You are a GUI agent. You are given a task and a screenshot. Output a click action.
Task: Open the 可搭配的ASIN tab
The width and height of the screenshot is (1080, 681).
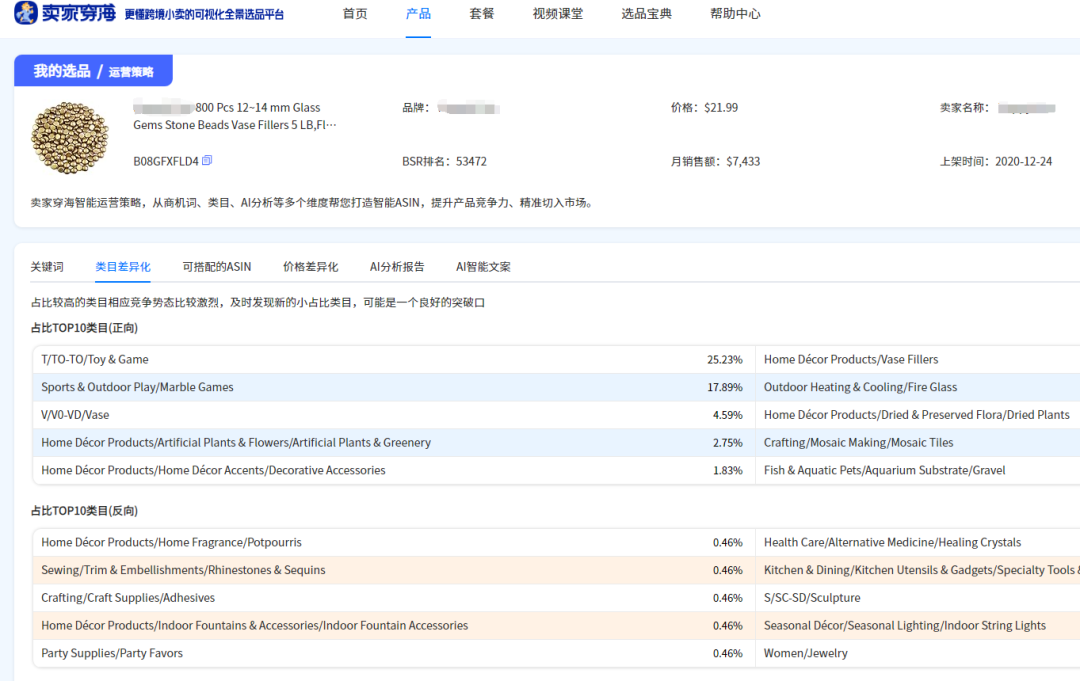point(217,267)
